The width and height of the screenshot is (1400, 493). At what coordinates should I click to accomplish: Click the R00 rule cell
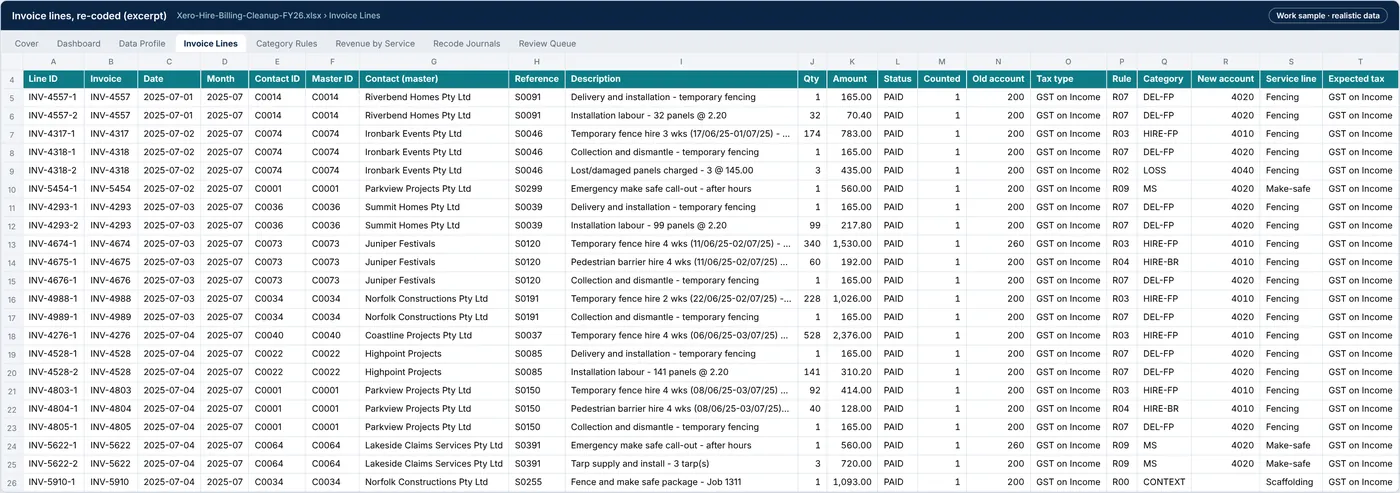pos(1122,482)
